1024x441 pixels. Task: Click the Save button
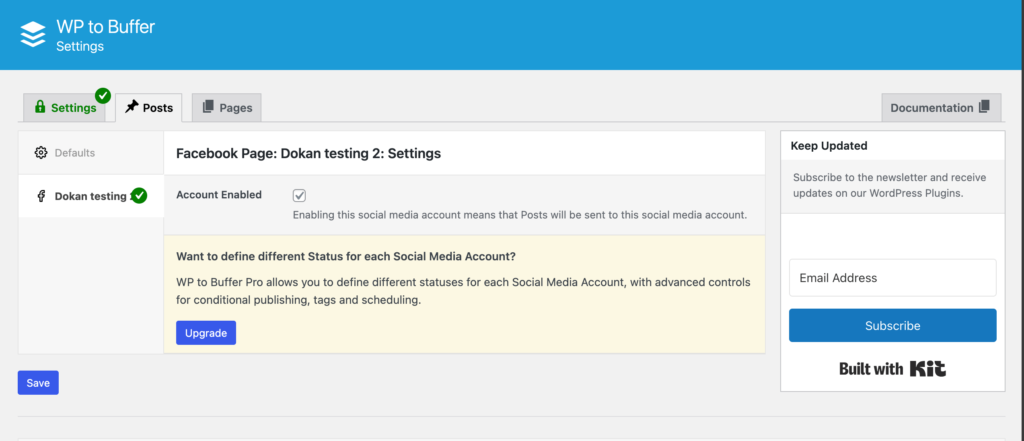point(38,383)
